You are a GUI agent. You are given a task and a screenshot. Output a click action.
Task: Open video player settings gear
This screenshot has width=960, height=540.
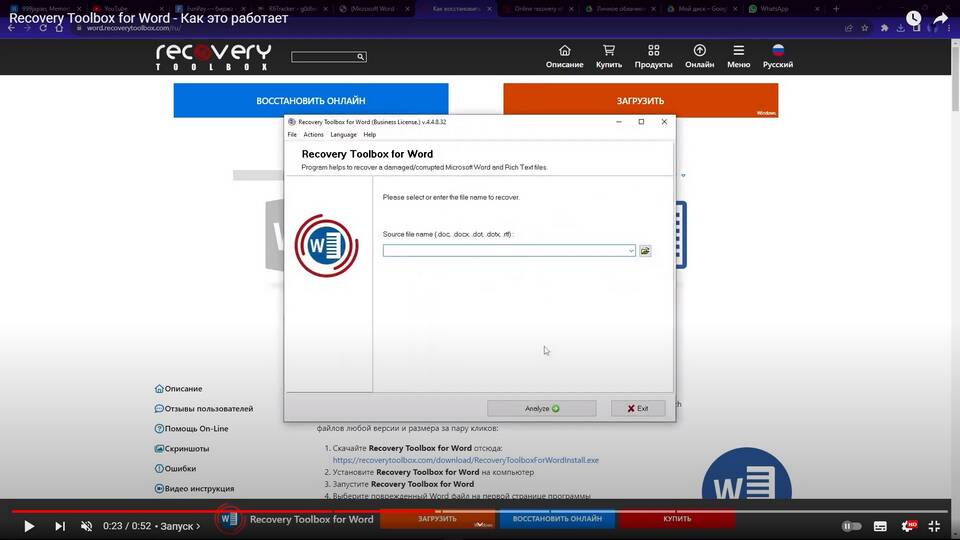point(909,526)
